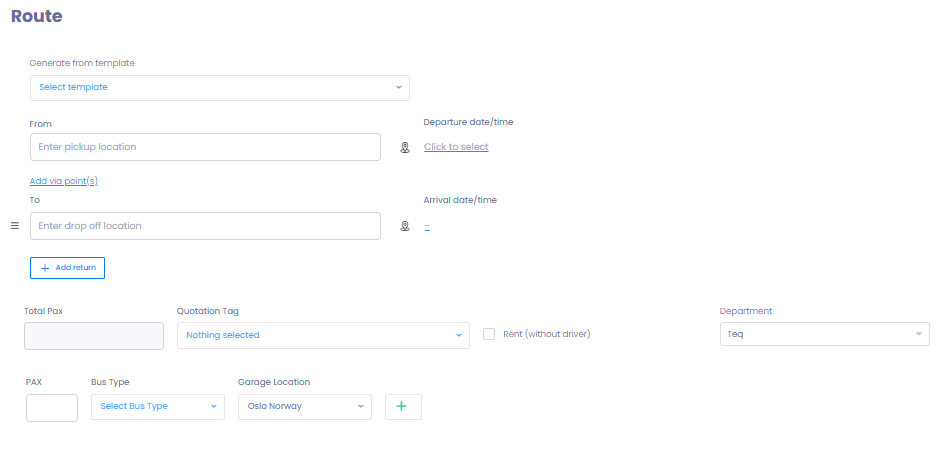Enable the Rent (without driver) checkbox
The image size is (943, 456).
(489, 334)
